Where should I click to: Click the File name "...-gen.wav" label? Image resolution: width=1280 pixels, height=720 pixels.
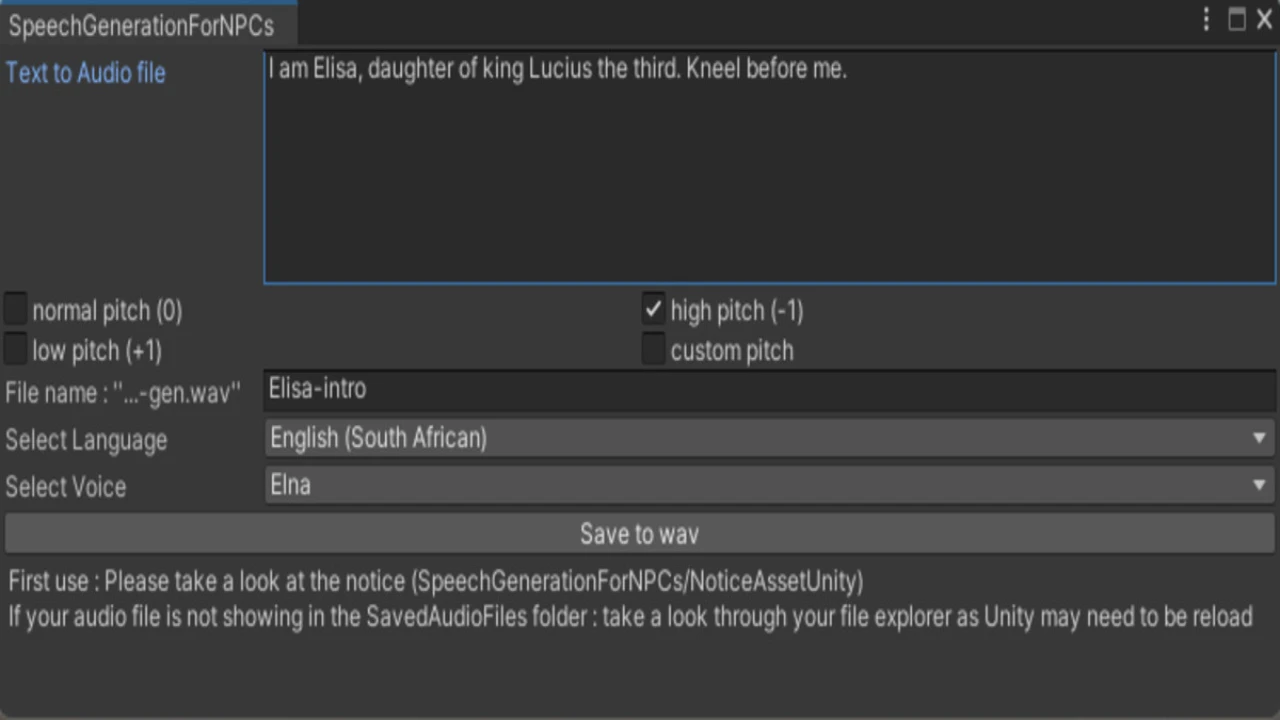[123, 392]
